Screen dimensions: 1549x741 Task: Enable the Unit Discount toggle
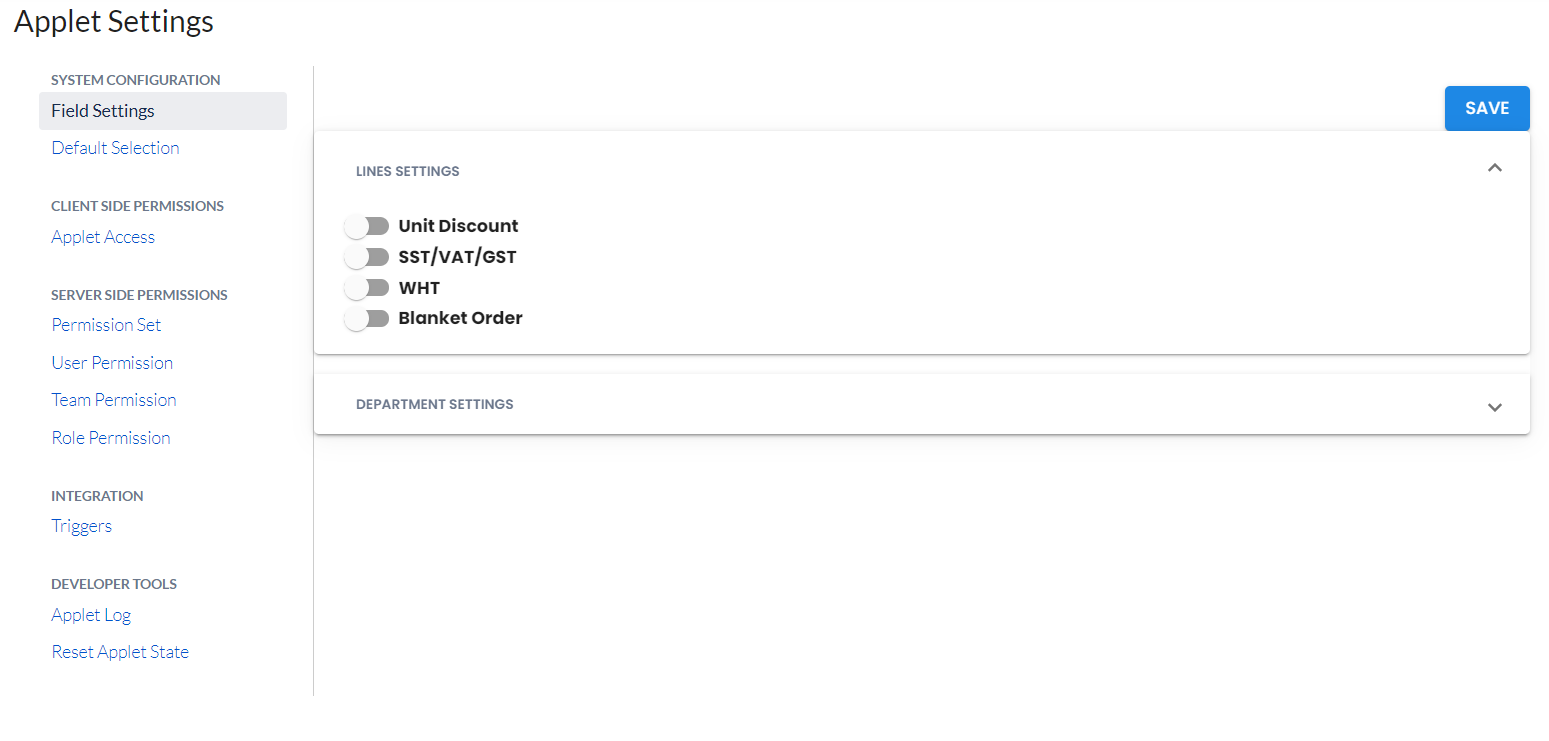[366, 226]
